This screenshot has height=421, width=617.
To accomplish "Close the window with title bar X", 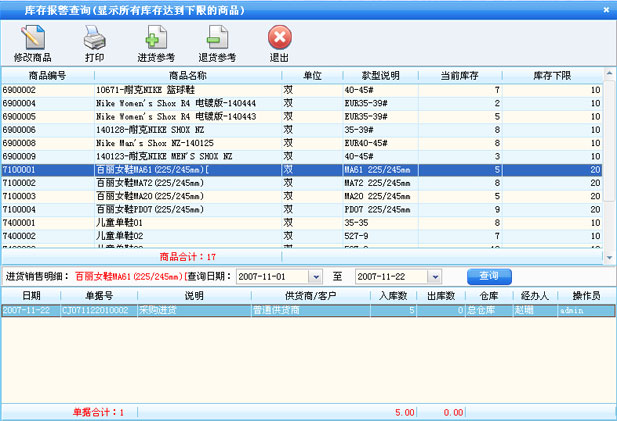I will (606, 9).
